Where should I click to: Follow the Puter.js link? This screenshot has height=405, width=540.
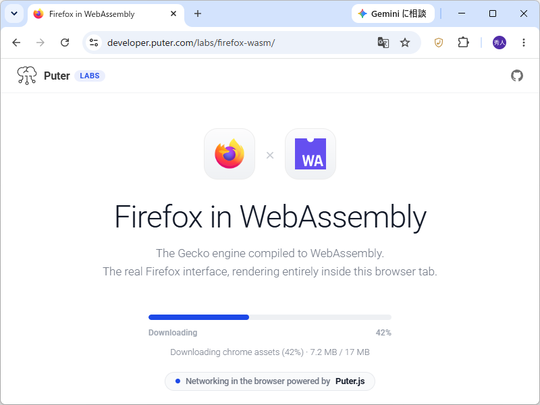point(350,381)
